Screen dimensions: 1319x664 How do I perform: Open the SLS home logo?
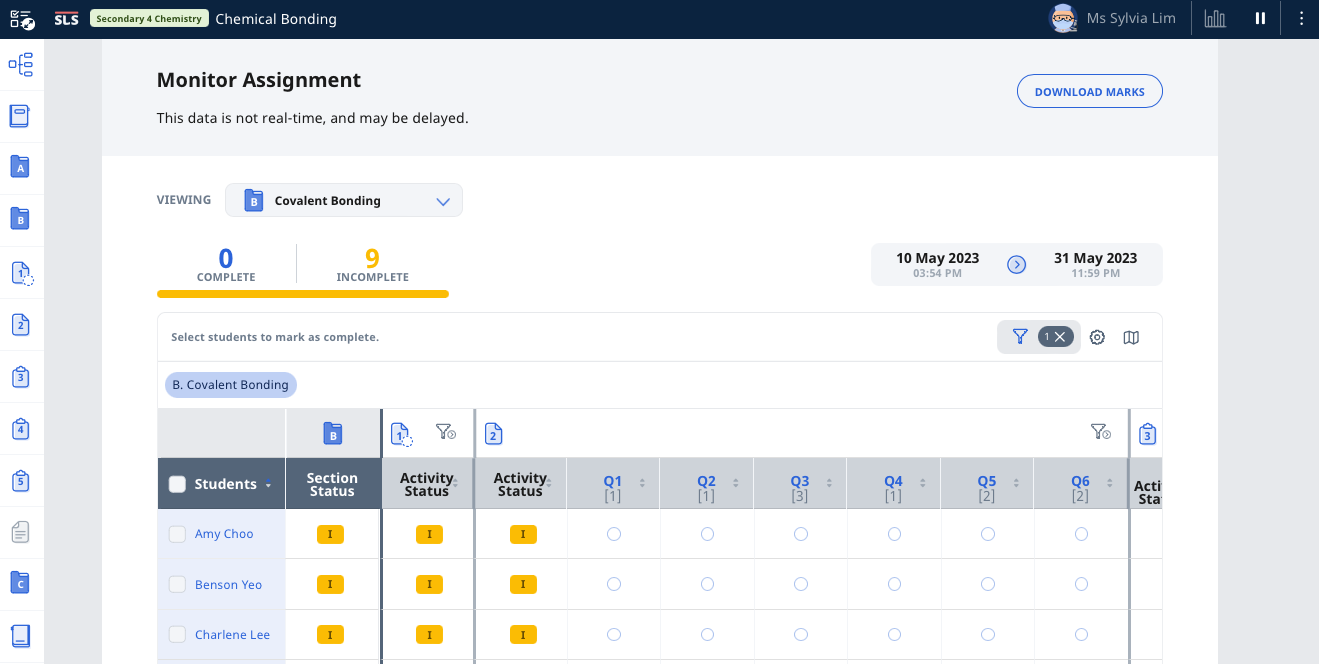point(67,19)
